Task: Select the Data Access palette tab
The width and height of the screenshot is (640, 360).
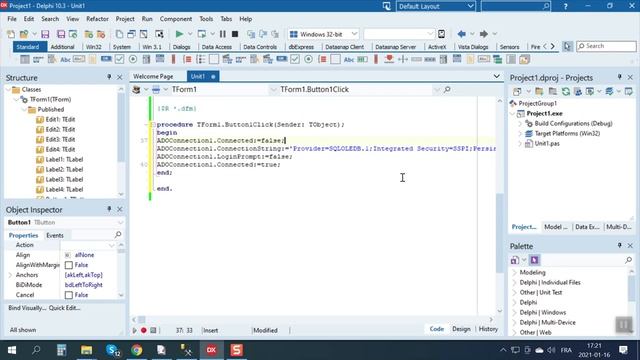Action: coord(216,47)
